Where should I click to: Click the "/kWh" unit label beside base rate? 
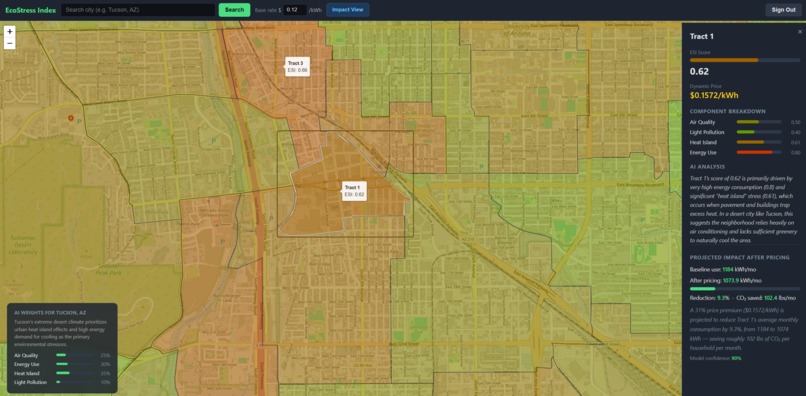(315, 10)
